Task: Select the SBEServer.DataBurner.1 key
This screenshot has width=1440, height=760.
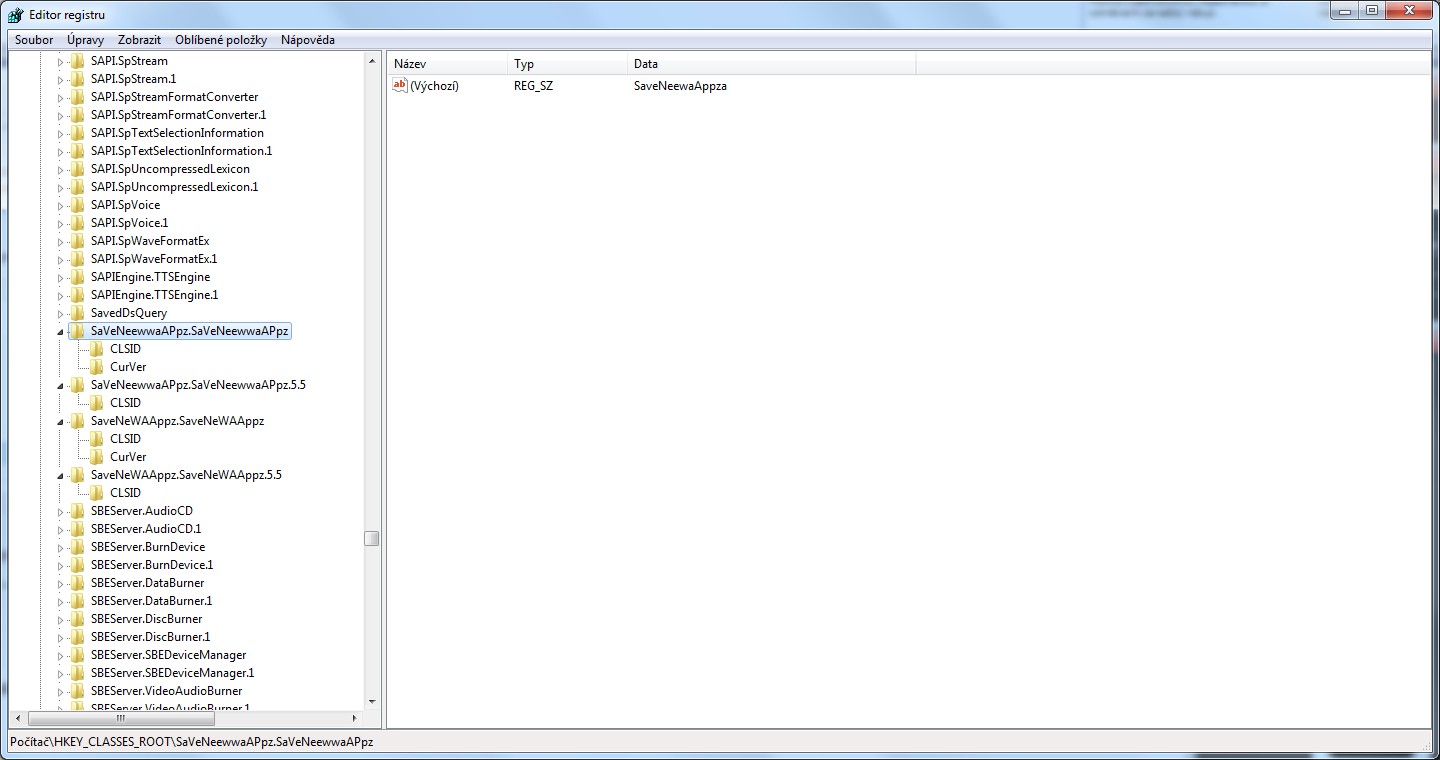Action: coord(151,601)
